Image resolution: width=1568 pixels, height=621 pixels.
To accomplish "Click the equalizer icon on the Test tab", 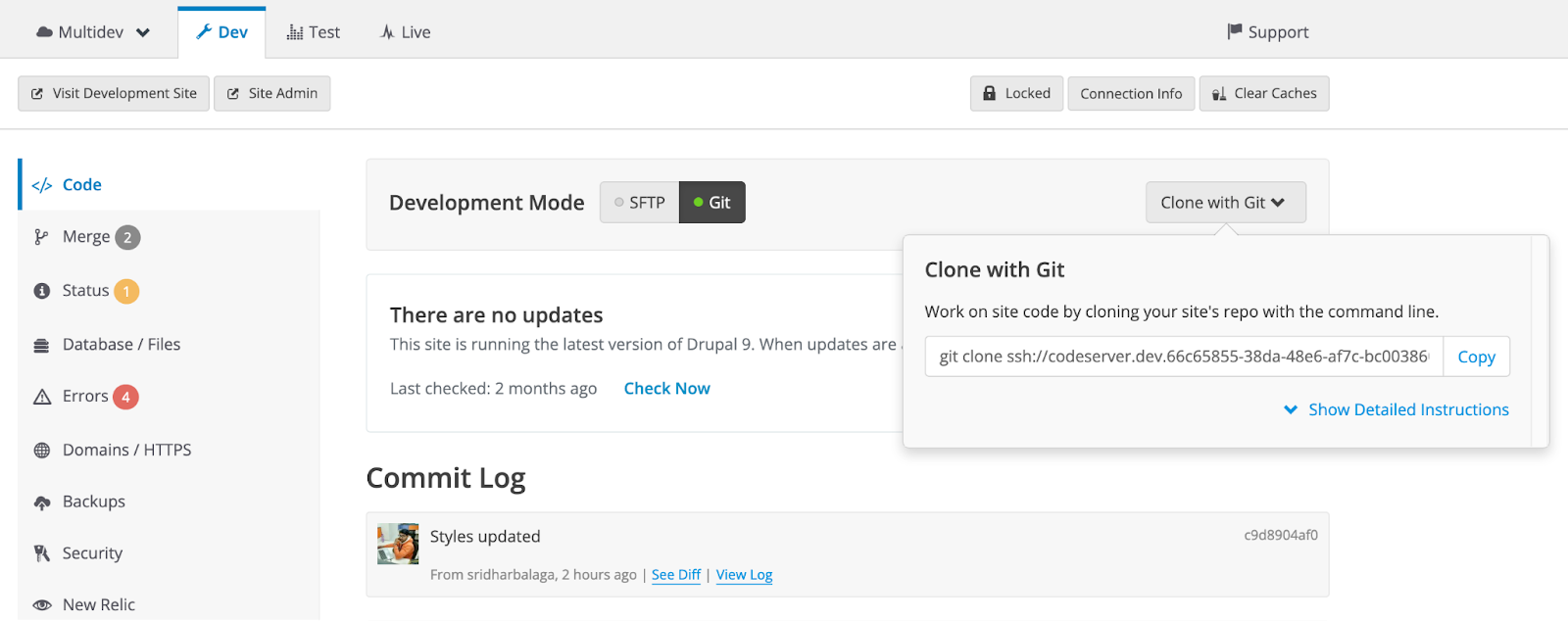I will pyautogui.click(x=295, y=32).
